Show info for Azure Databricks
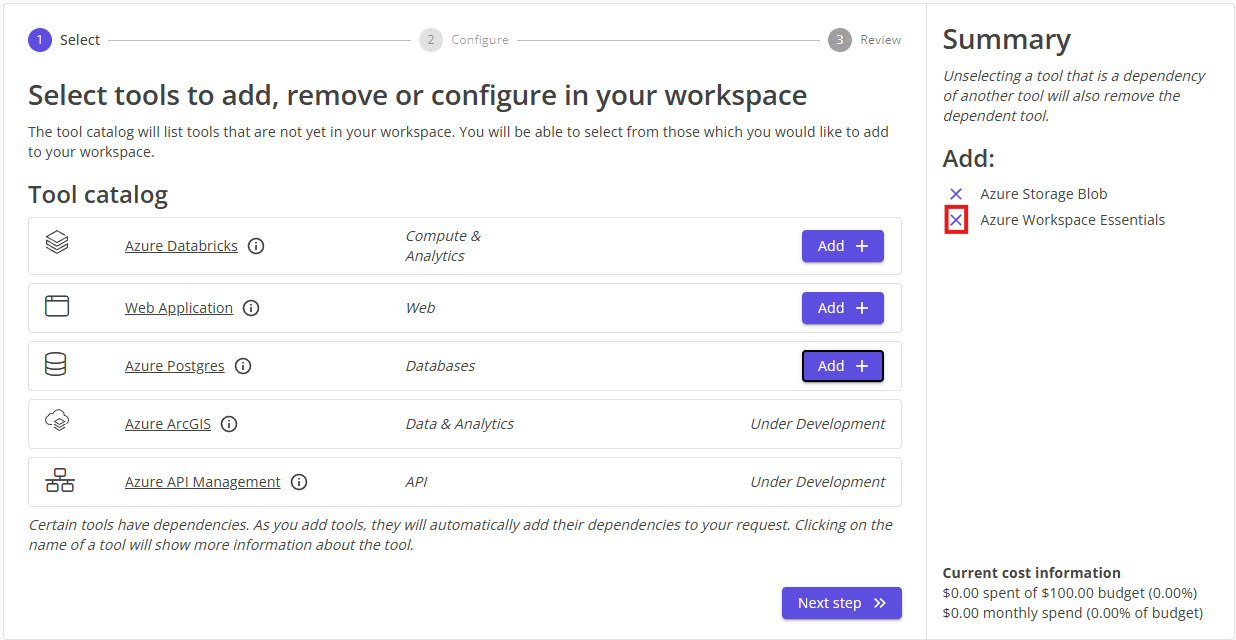Screen dimensions: 1236x640 click(x=256, y=246)
